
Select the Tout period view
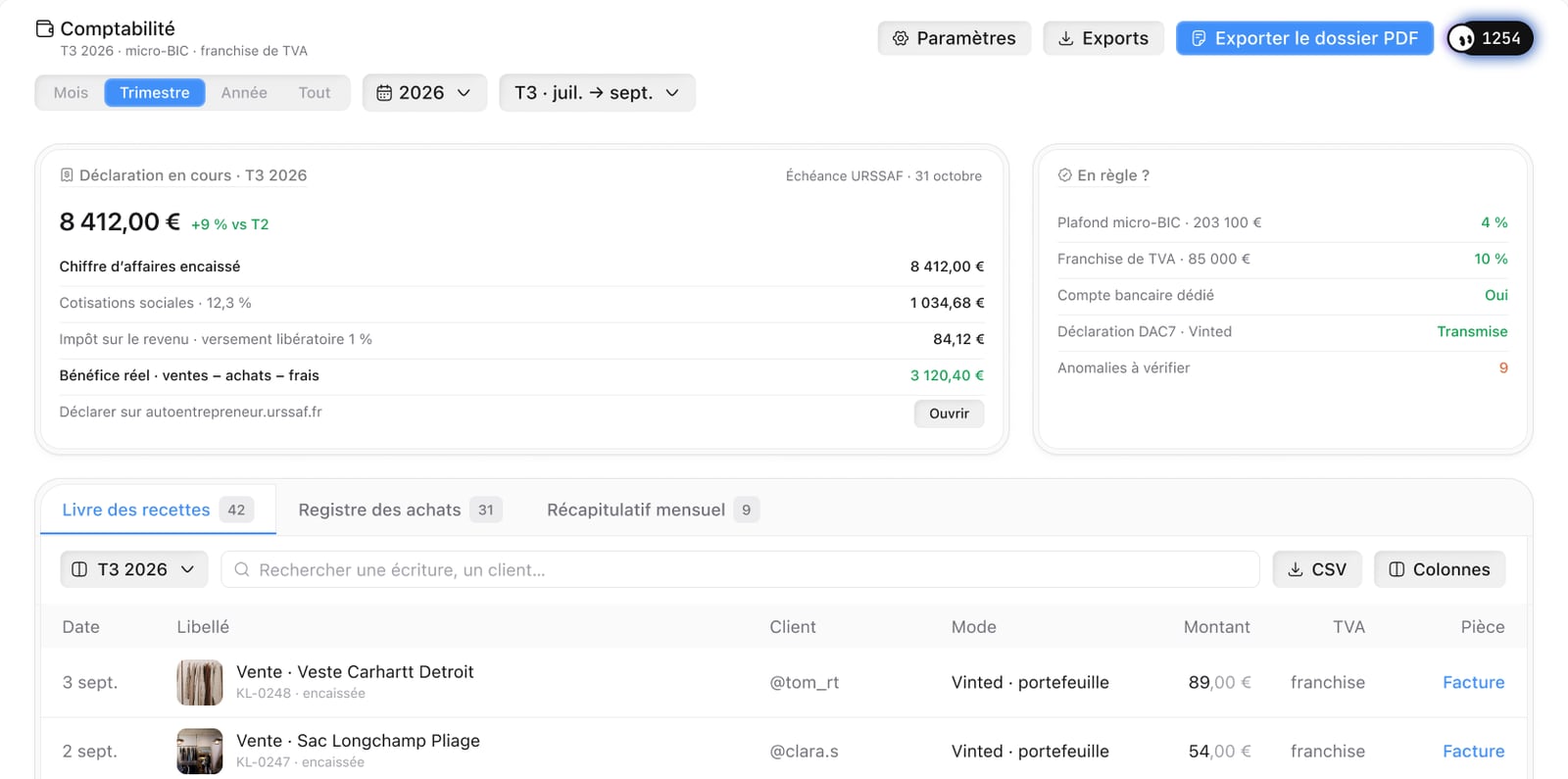click(315, 93)
